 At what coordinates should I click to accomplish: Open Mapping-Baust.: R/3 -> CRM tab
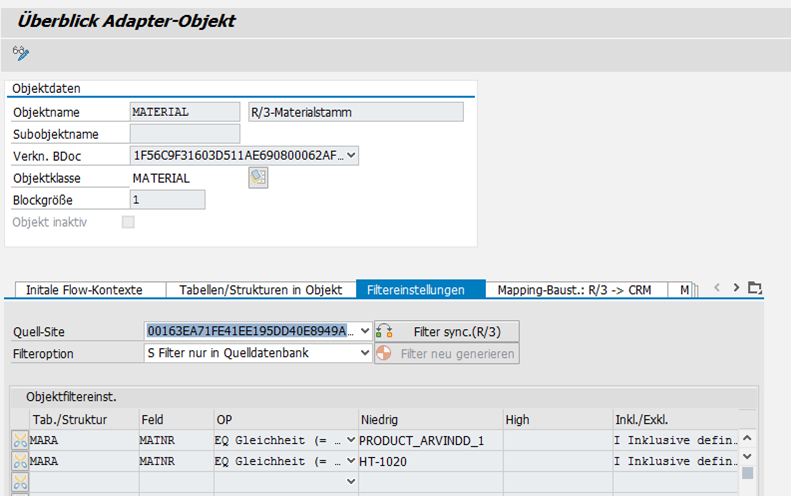tap(576, 290)
